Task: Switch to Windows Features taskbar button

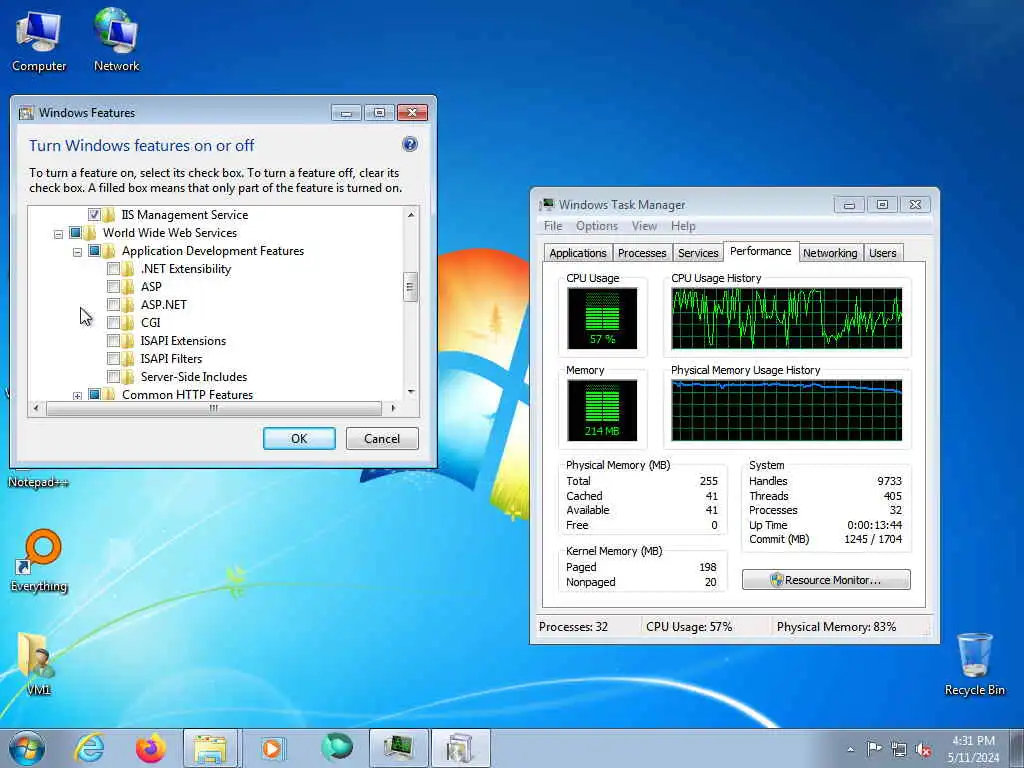Action: 460,748
